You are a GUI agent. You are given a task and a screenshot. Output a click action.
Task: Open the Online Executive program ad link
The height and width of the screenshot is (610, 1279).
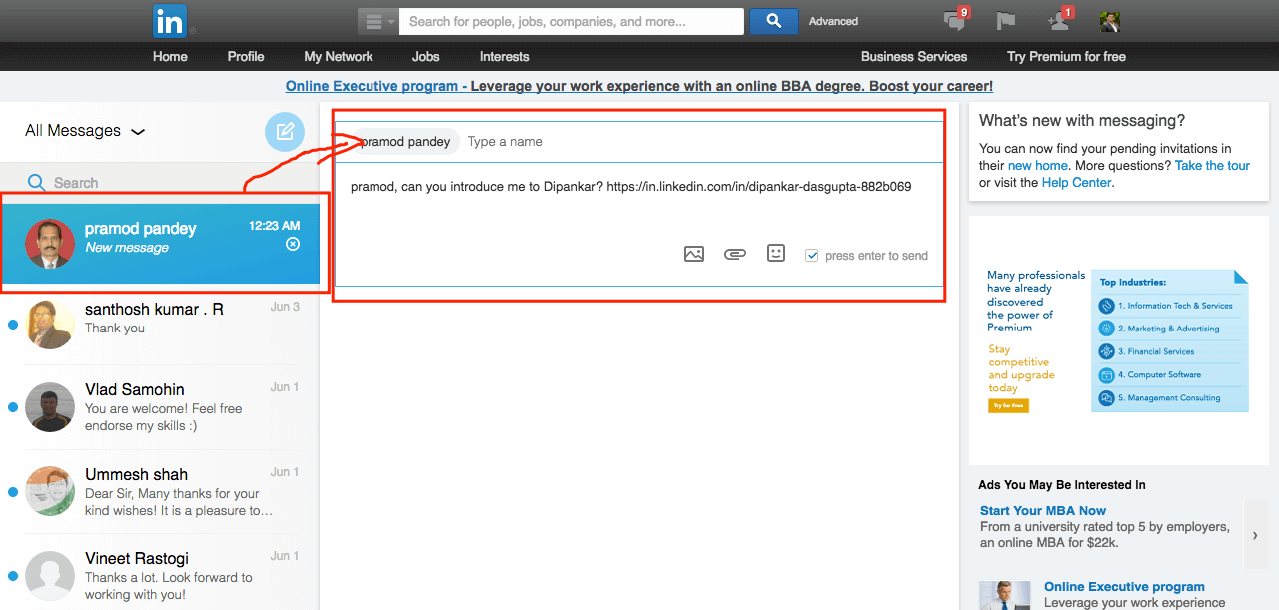pyautogui.click(x=1124, y=587)
